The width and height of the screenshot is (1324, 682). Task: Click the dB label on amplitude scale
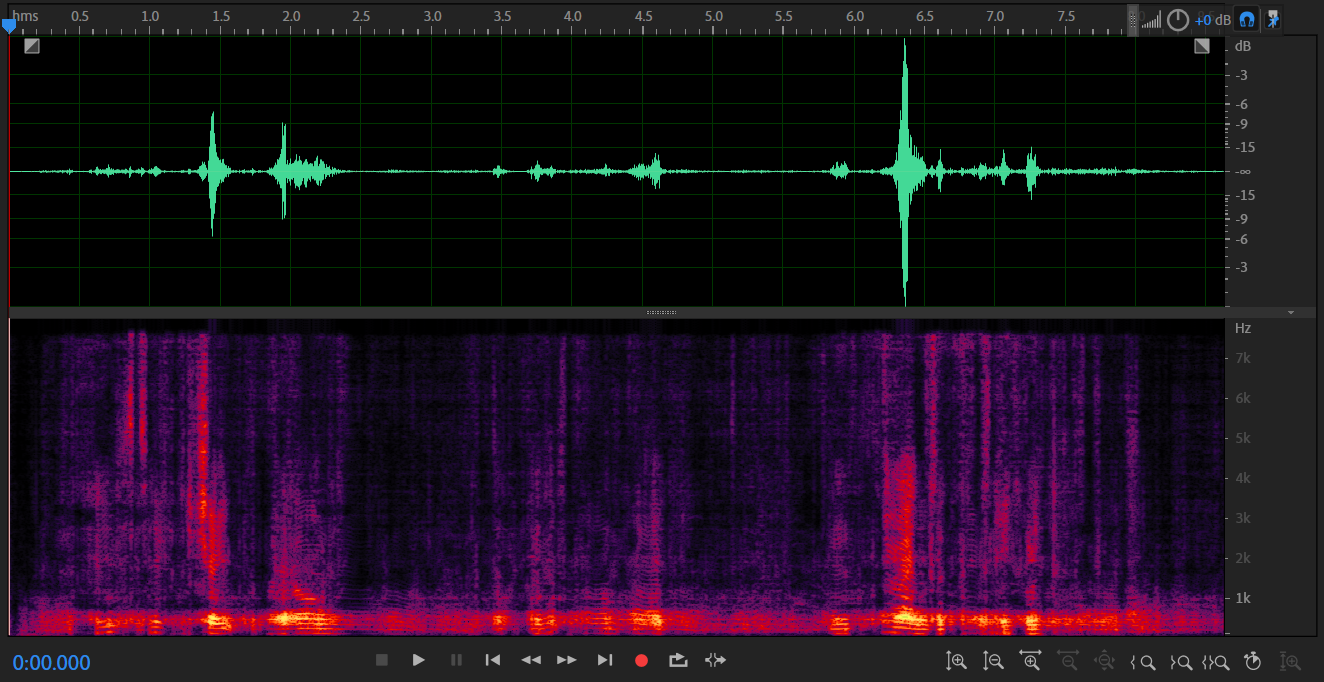click(x=1243, y=47)
